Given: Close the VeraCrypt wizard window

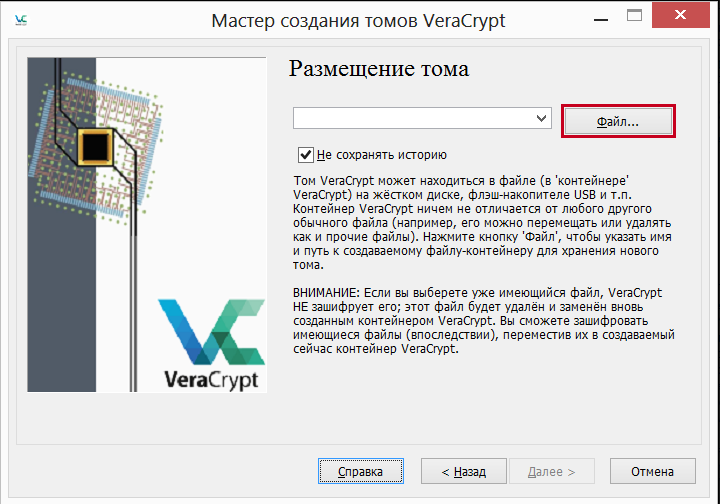Looking at the screenshot, I should pos(681,15).
